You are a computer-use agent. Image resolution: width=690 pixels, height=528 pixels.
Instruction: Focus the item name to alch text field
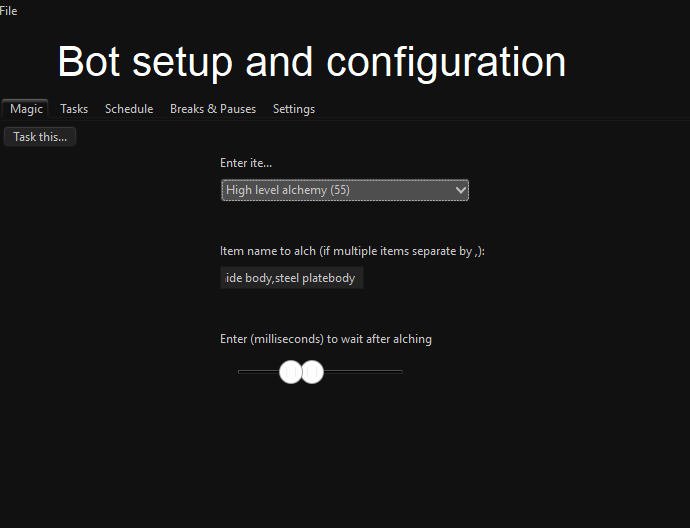tap(291, 278)
